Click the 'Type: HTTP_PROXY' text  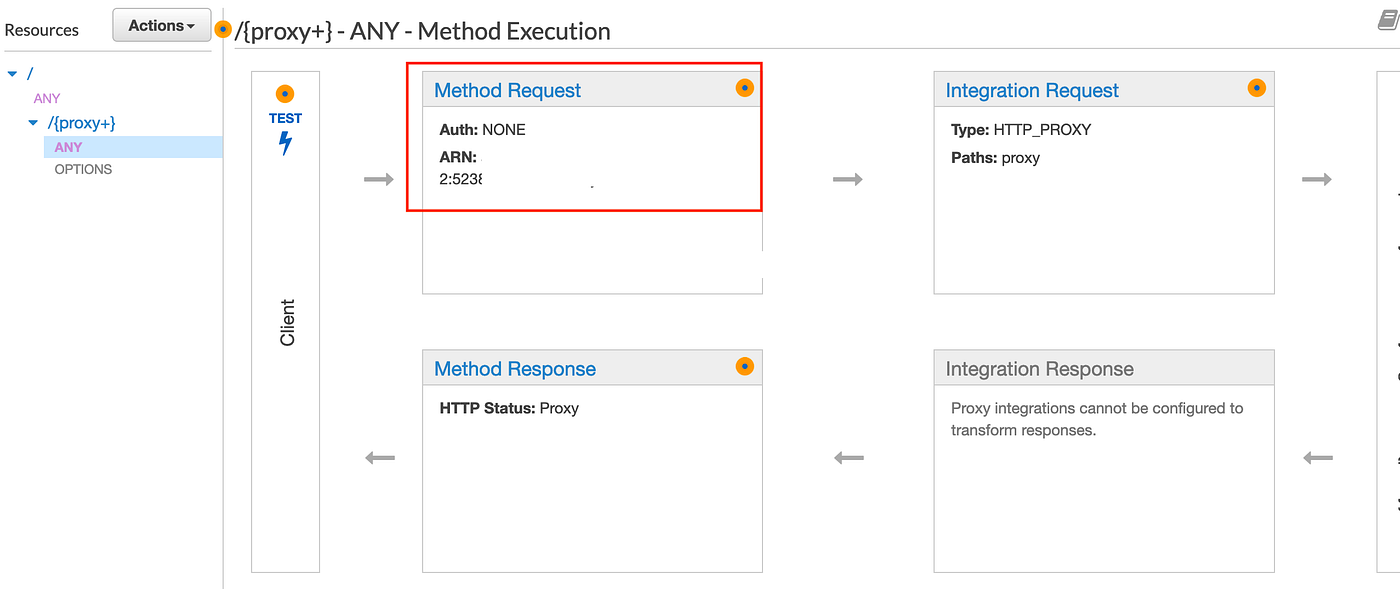[x=1021, y=129]
